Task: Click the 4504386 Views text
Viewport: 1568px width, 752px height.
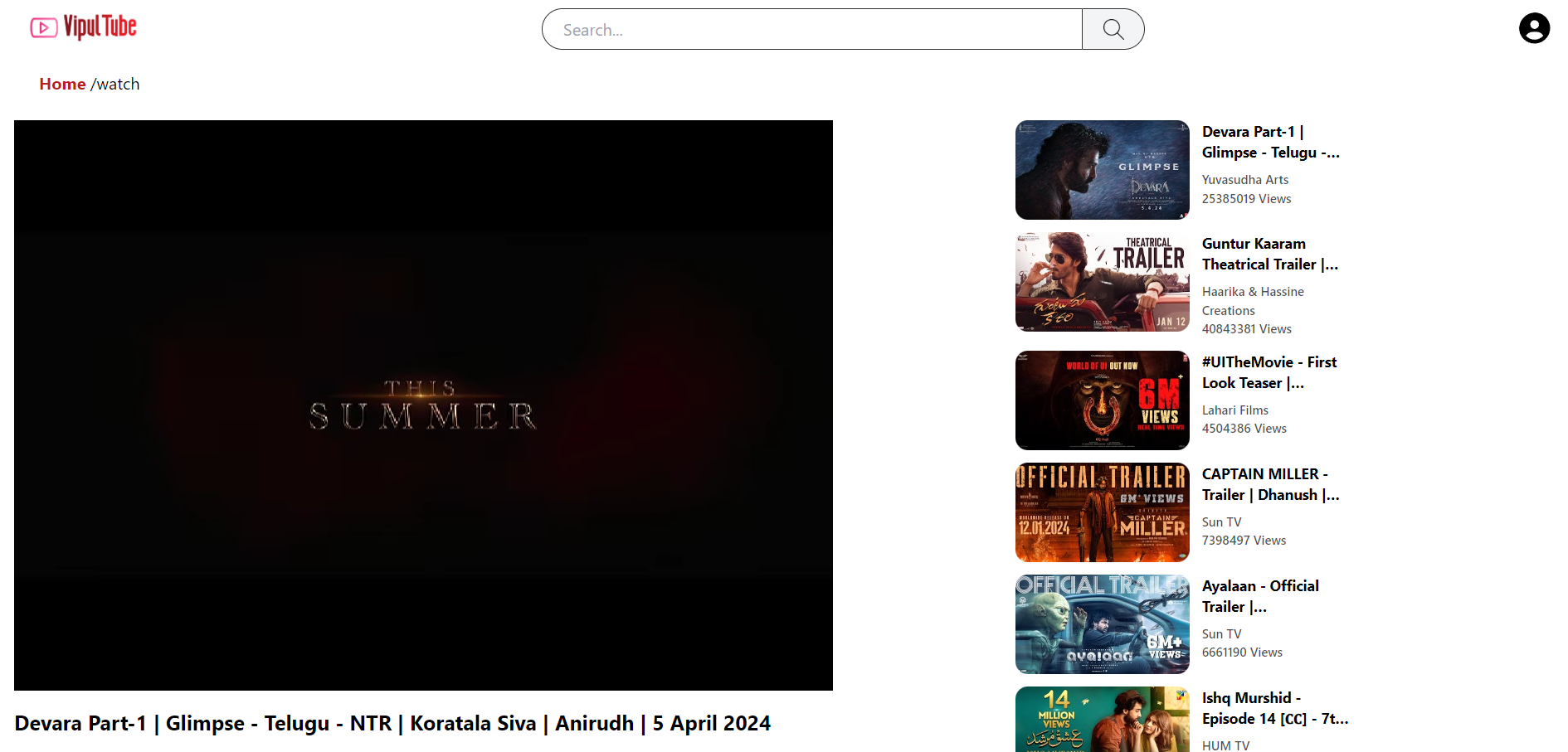Action: pos(1244,429)
